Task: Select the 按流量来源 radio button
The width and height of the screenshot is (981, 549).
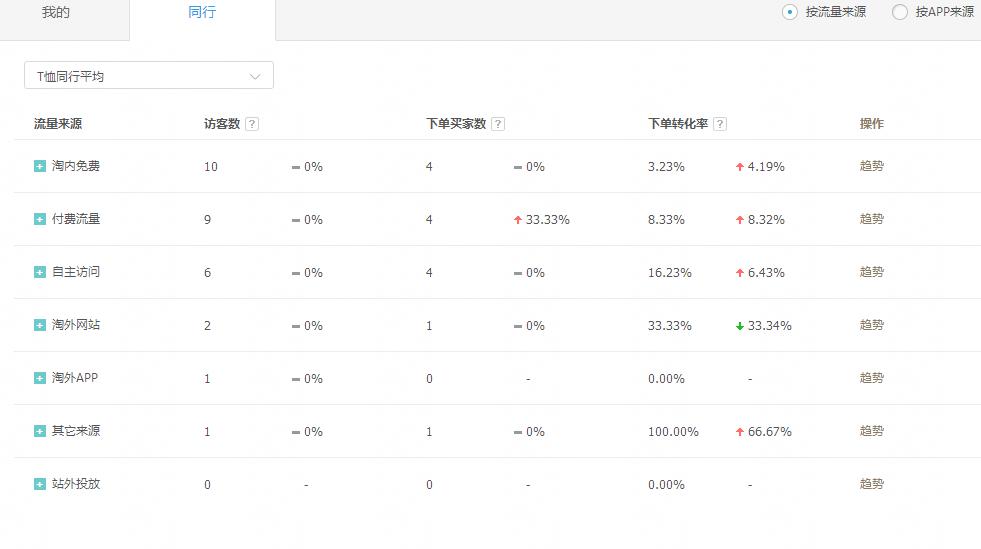Action: coord(790,12)
